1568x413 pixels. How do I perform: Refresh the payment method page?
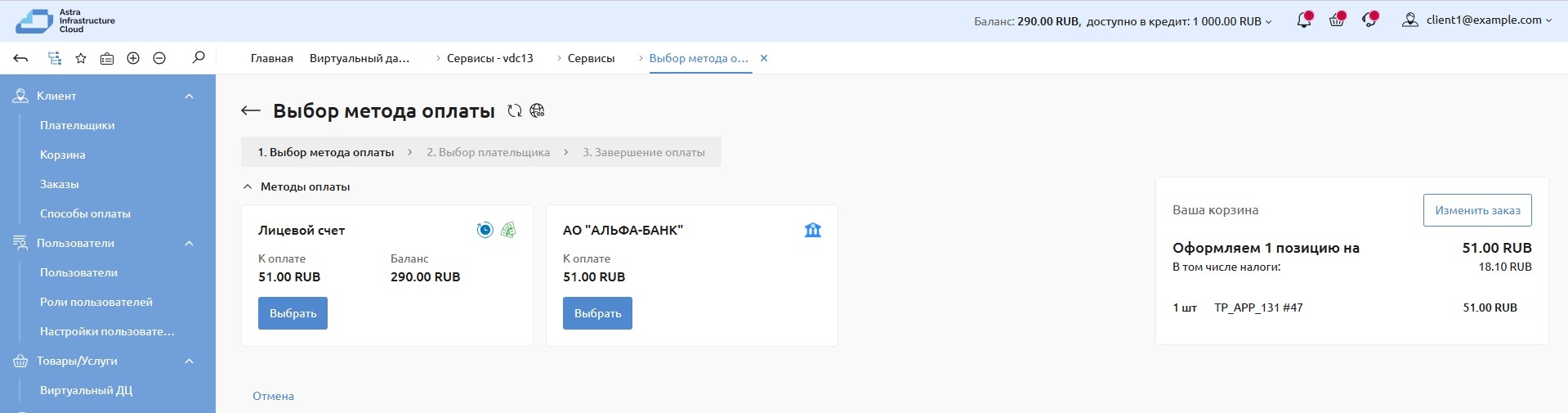pyautogui.click(x=514, y=111)
